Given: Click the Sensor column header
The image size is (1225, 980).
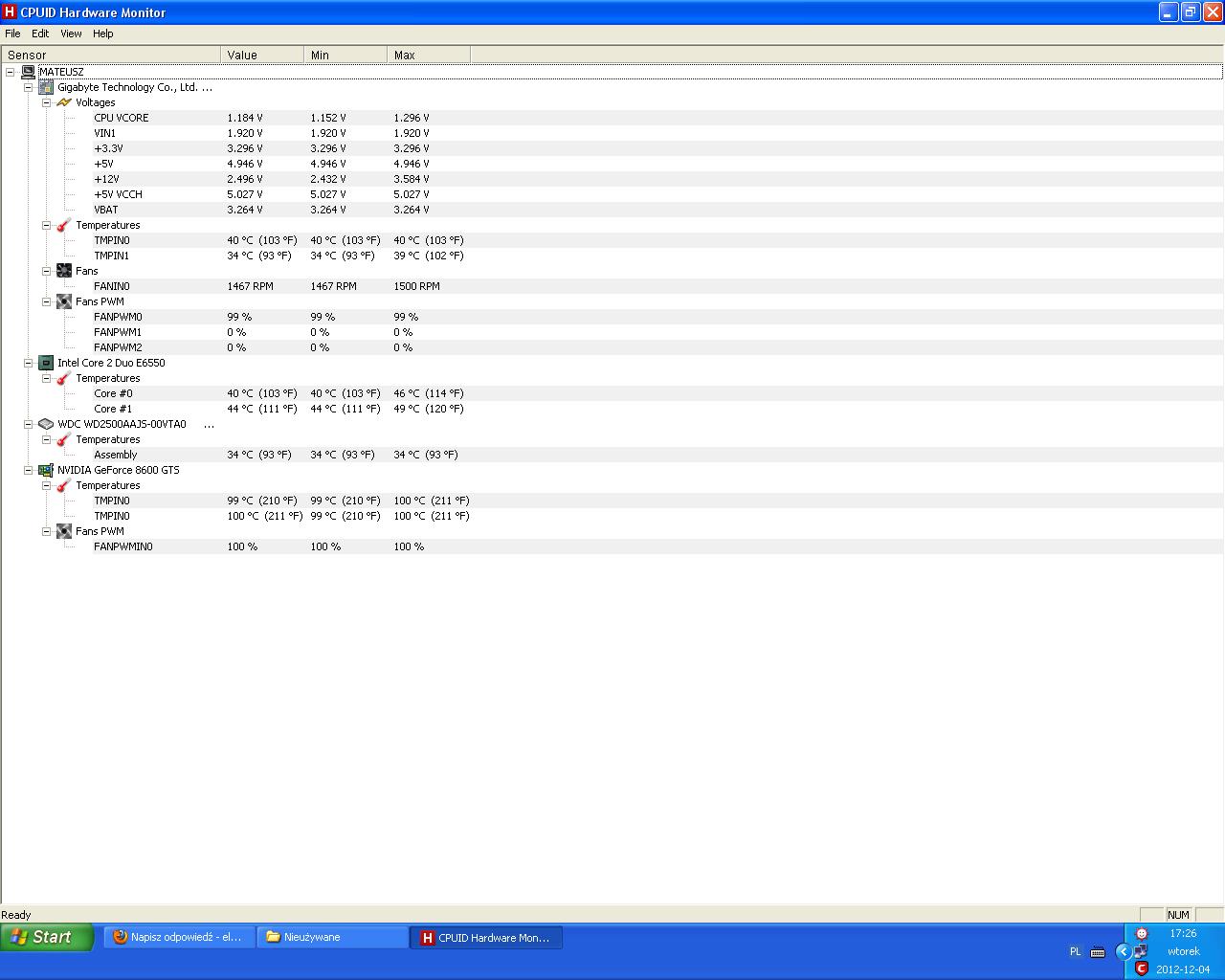Looking at the screenshot, I should [x=111, y=56].
